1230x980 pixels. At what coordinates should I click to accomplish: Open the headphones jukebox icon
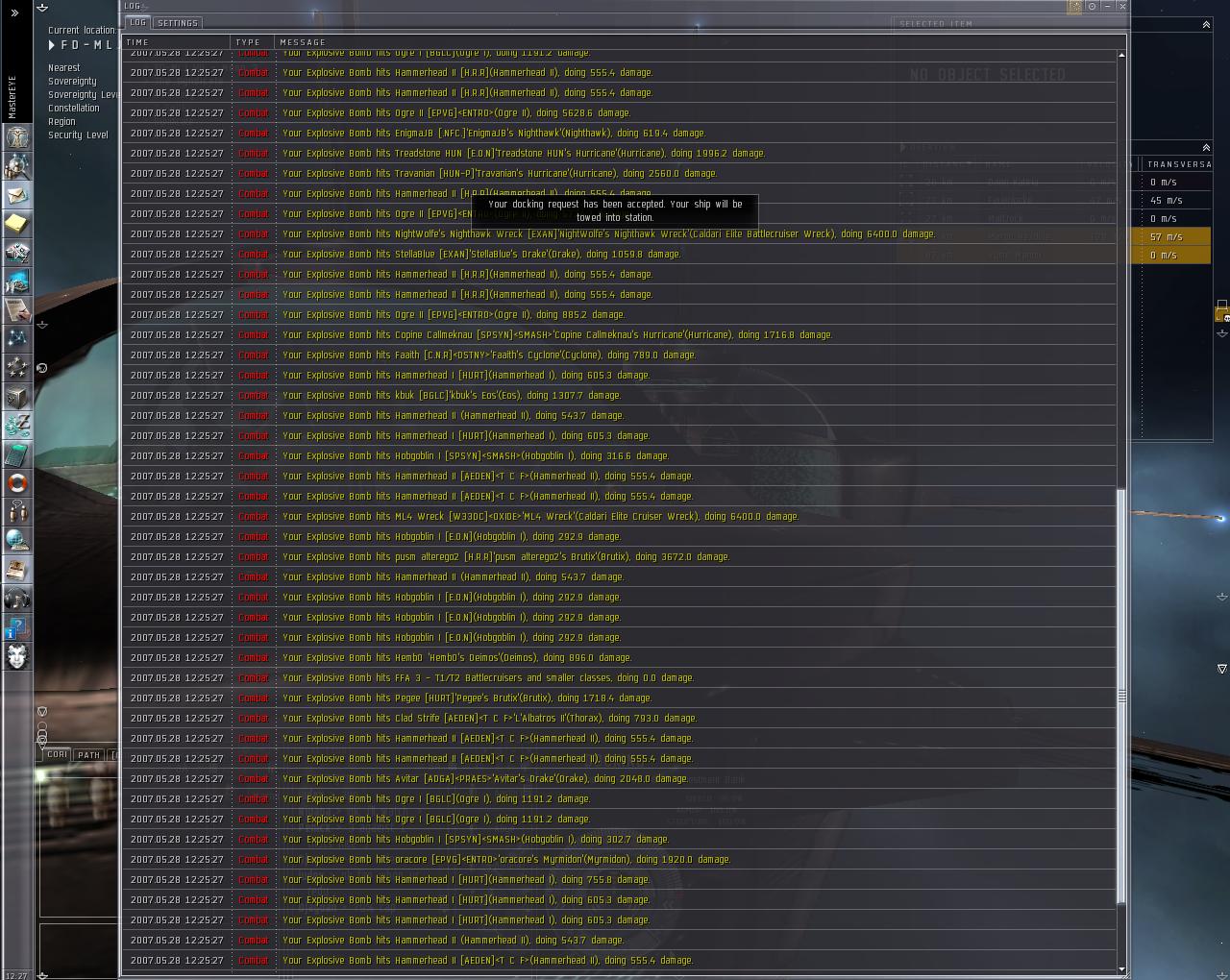click(x=17, y=599)
